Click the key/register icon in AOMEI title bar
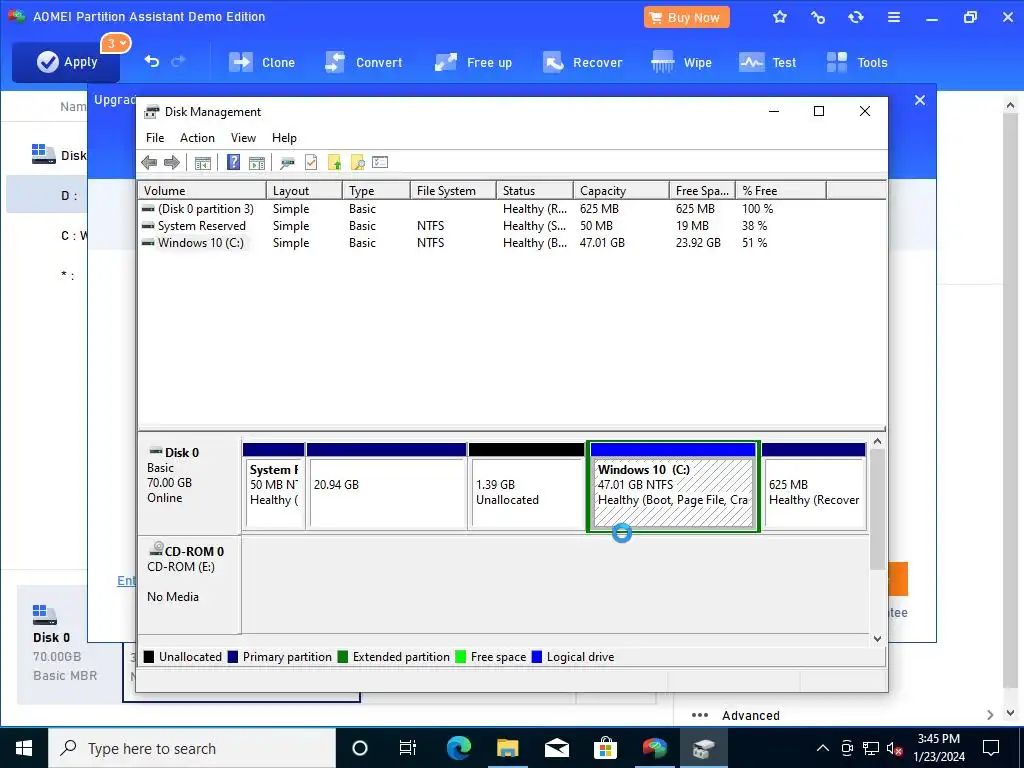This screenshot has width=1024, height=768. point(818,18)
